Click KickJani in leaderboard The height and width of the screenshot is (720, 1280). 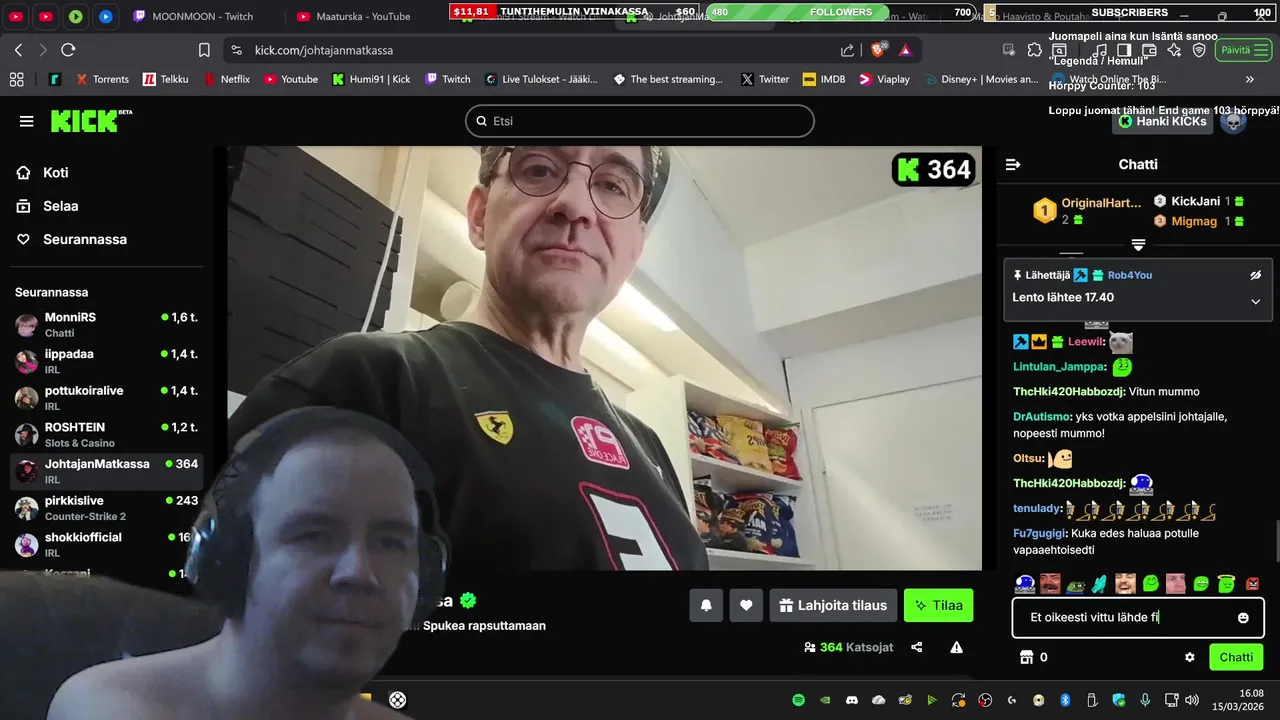1195,201
